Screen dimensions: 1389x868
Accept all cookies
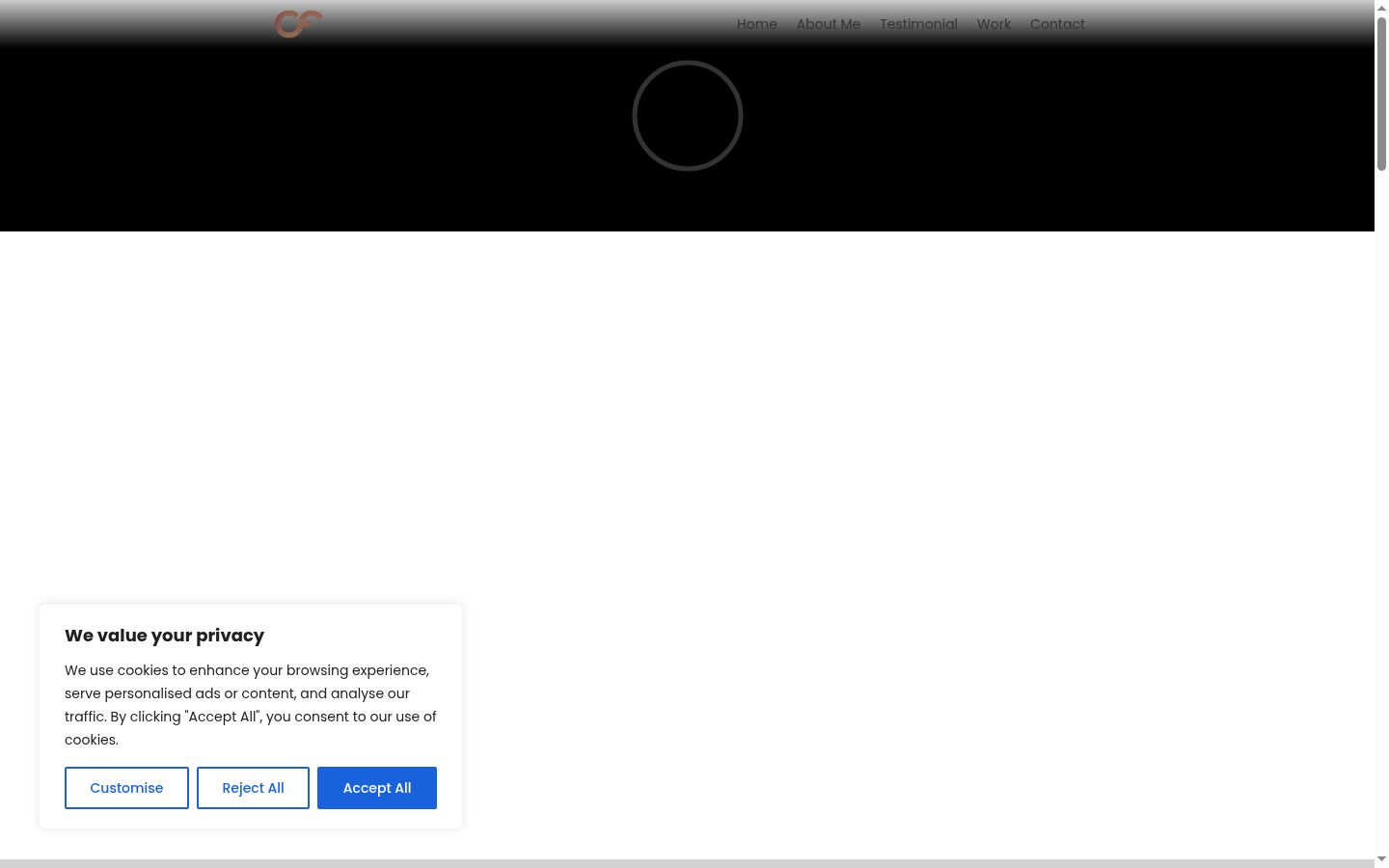click(x=377, y=788)
